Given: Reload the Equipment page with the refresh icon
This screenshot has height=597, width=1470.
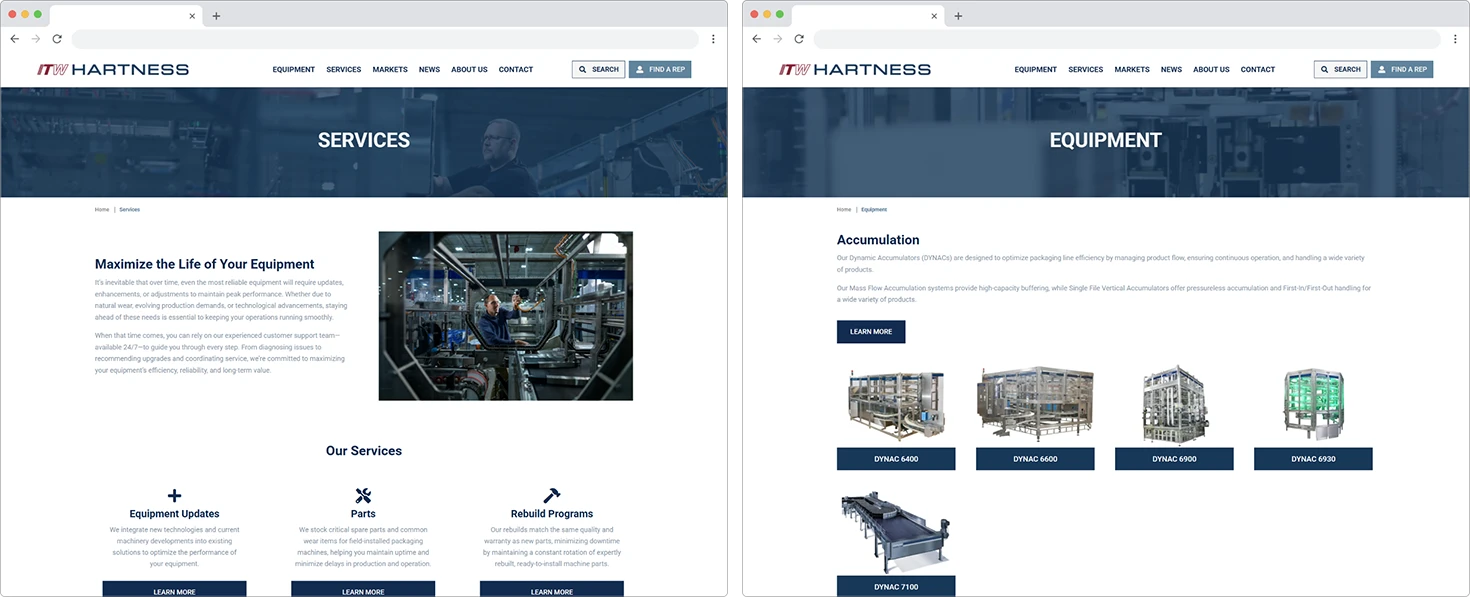Looking at the screenshot, I should coord(800,38).
